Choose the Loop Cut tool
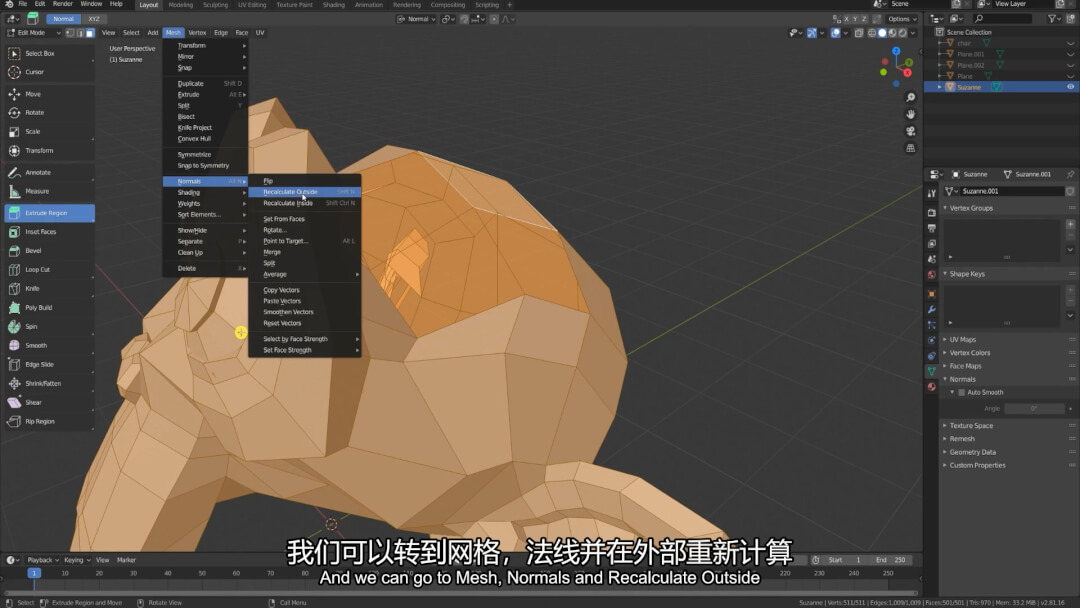 point(49,270)
